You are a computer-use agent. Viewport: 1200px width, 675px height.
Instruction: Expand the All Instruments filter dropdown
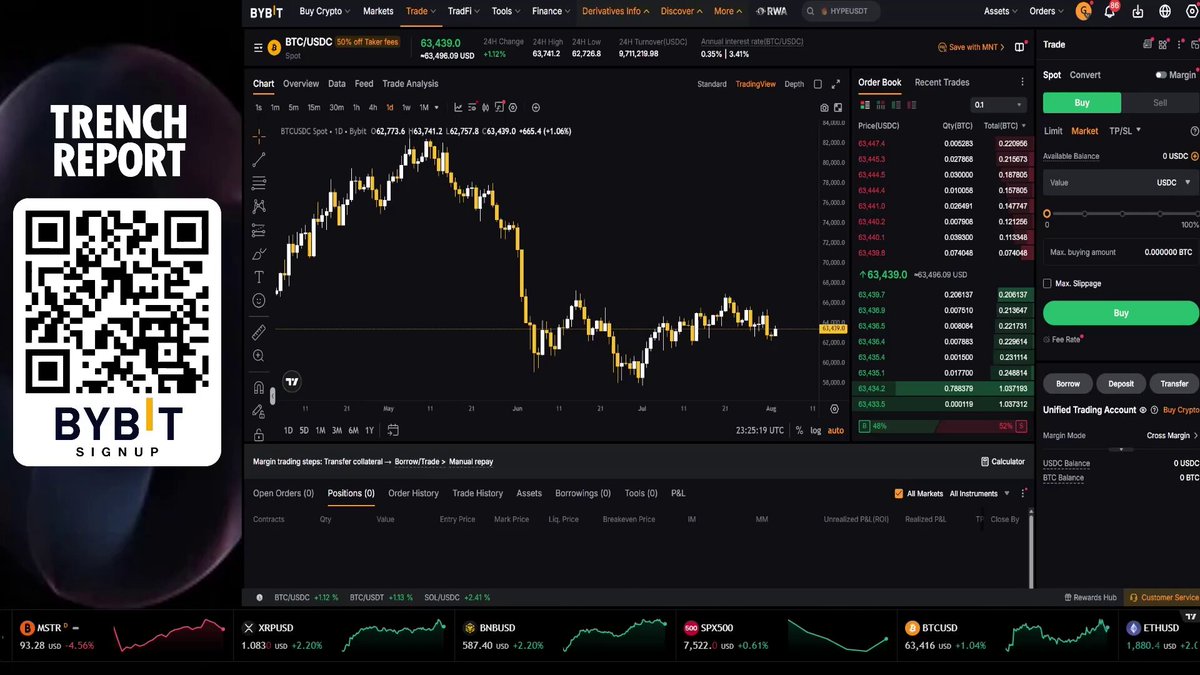[x=978, y=493]
